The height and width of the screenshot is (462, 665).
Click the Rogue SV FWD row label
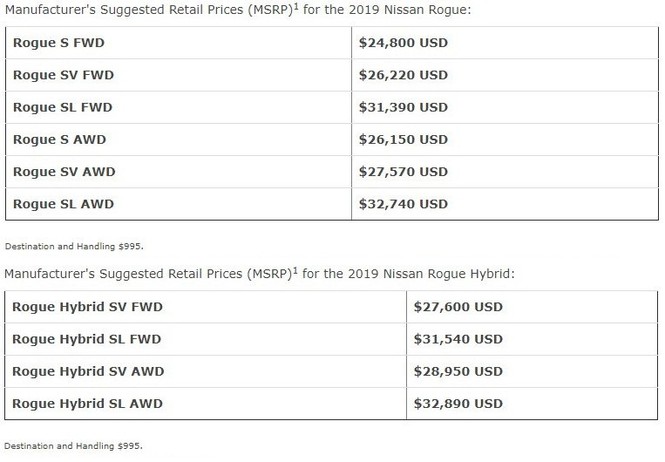(x=64, y=75)
